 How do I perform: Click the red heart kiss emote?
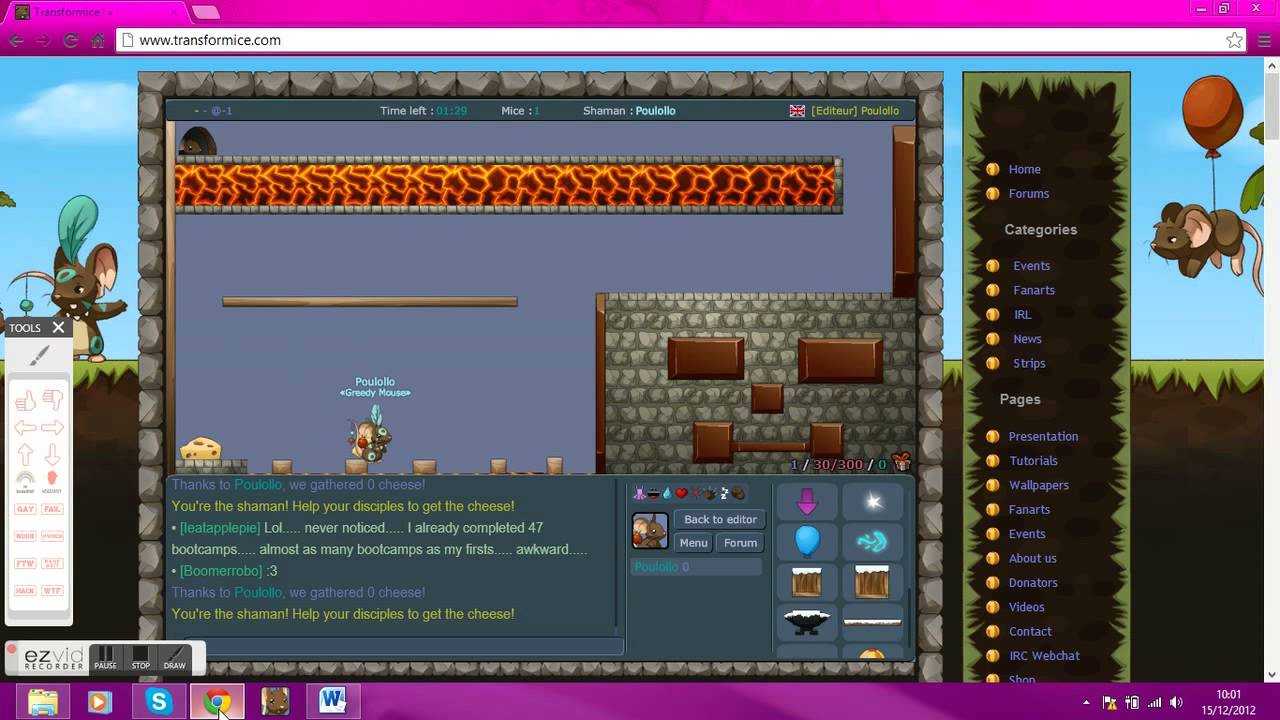point(681,492)
